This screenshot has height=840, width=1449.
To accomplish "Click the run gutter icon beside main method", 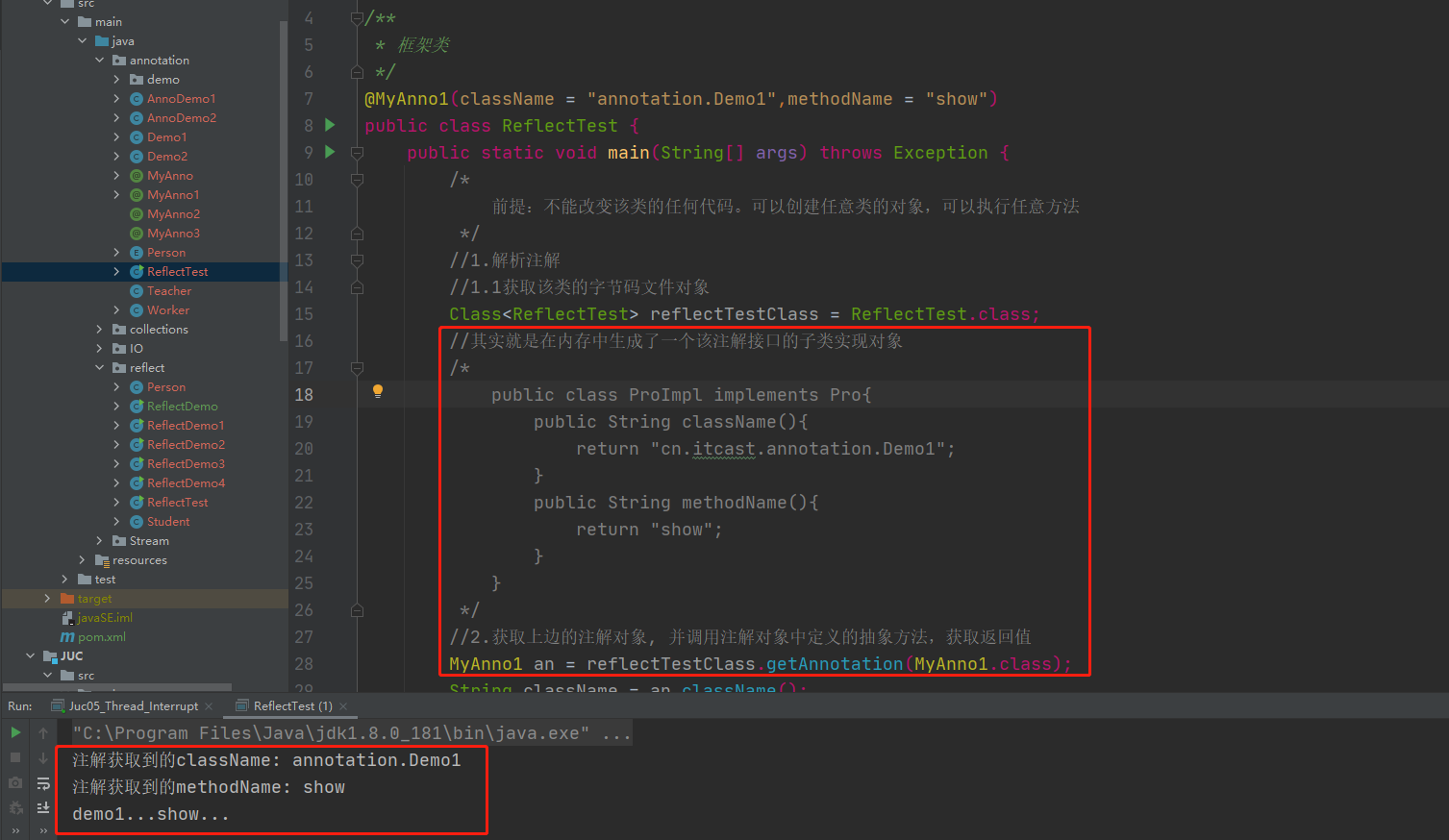I will click(x=331, y=152).
